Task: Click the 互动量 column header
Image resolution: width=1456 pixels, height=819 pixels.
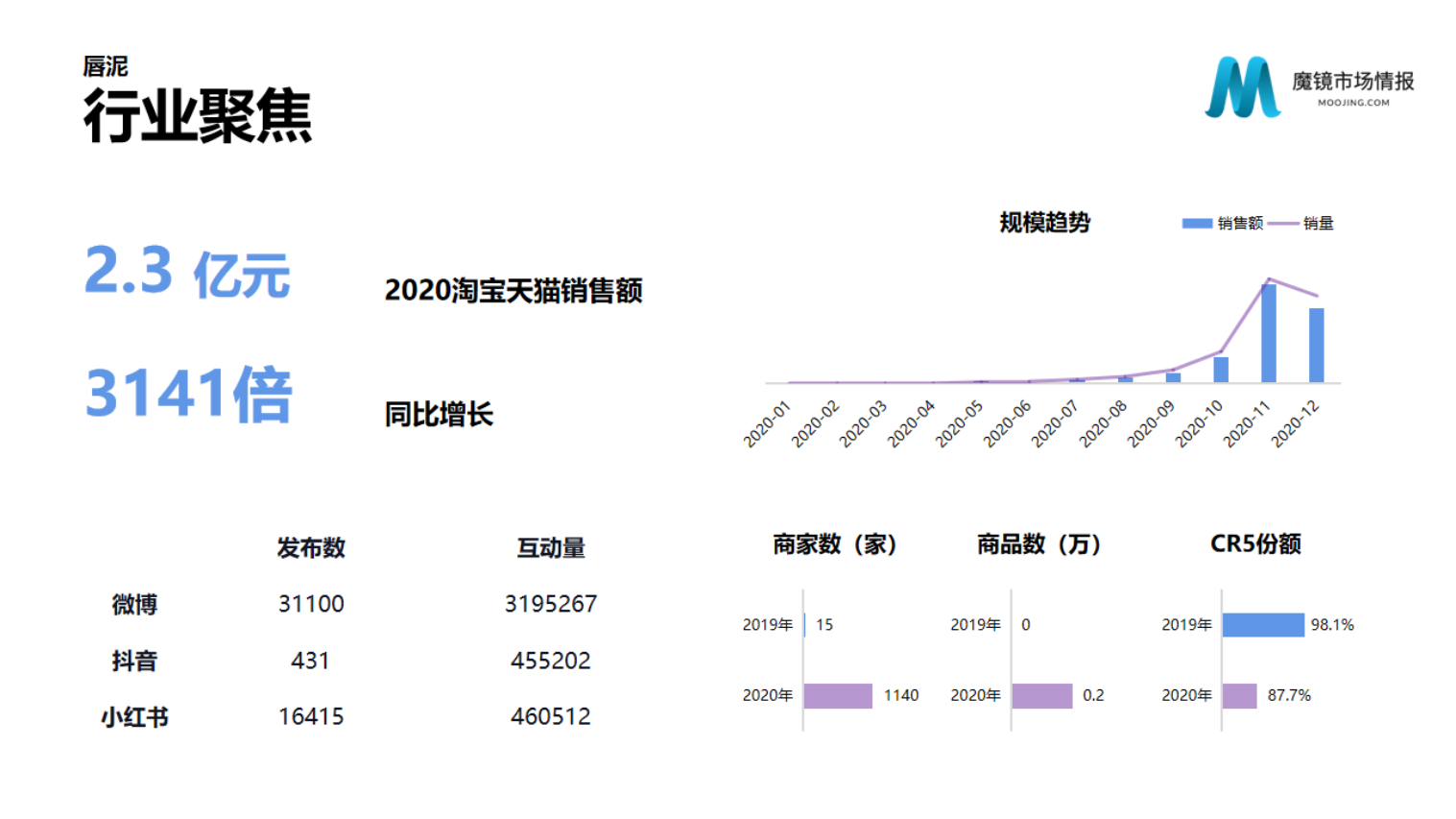Action: click(x=551, y=547)
